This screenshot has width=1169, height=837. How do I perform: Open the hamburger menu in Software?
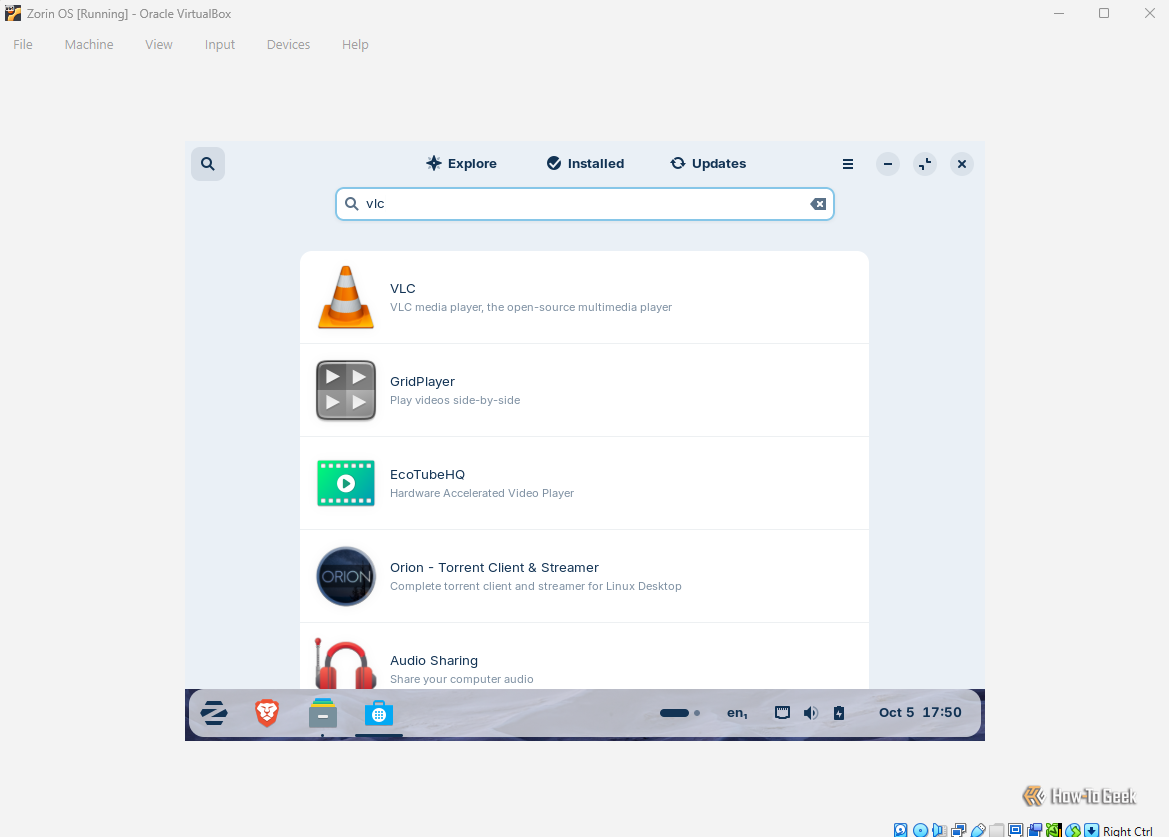click(848, 164)
